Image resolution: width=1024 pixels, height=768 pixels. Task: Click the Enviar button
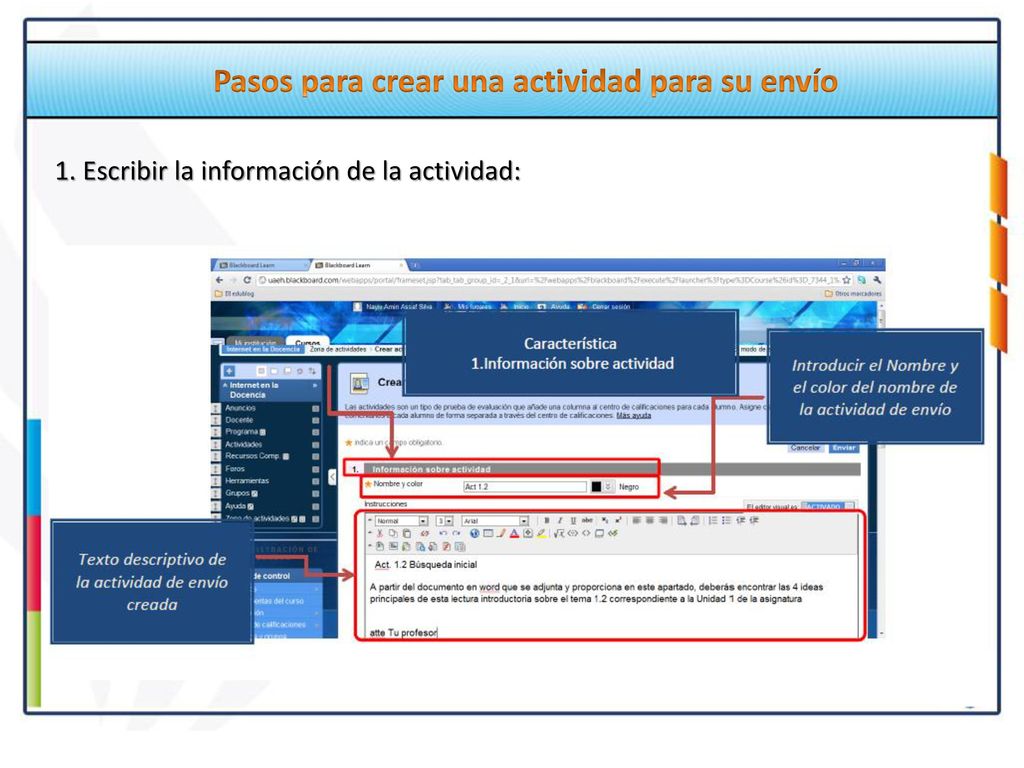pos(844,448)
